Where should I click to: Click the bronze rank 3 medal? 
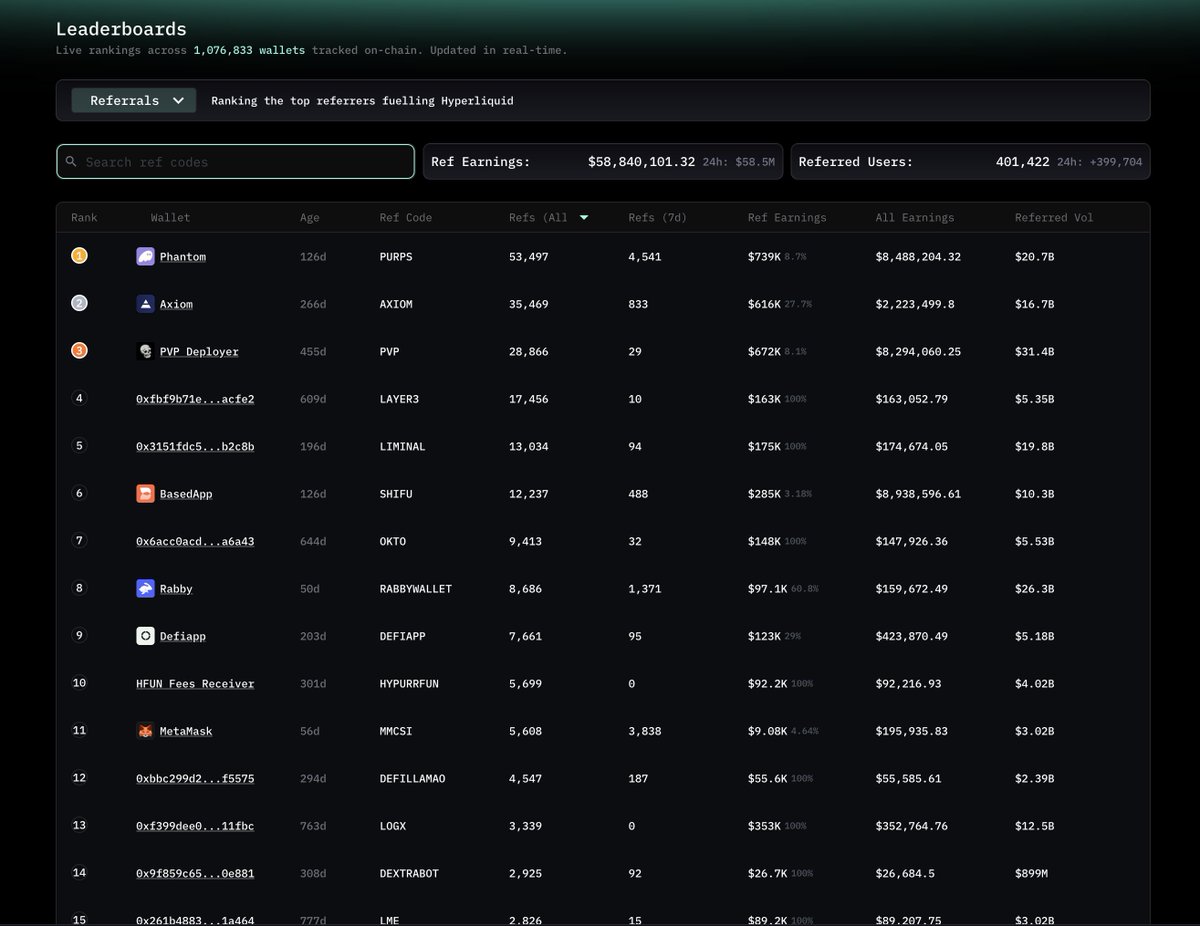(79, 351)
